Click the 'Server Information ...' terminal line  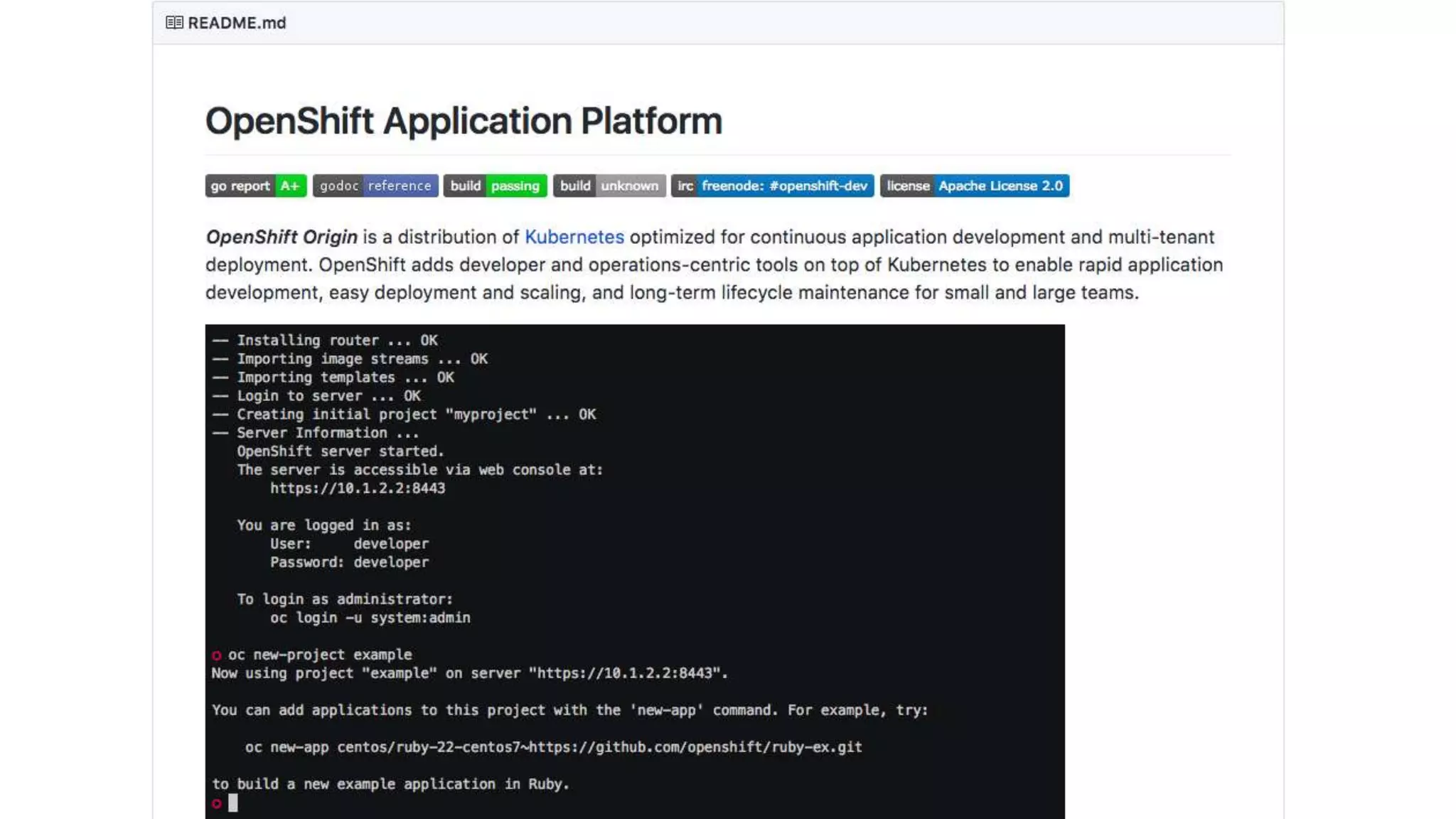(327, 433)
